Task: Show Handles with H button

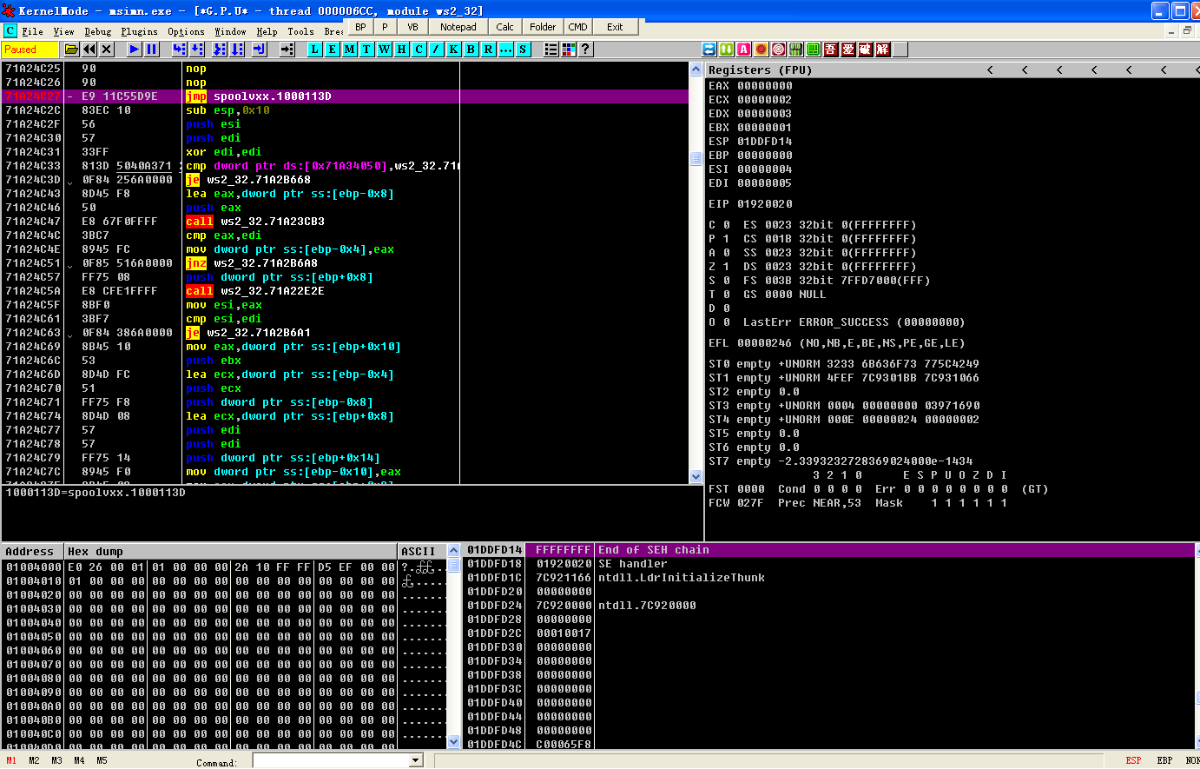Action: [401, 49]
